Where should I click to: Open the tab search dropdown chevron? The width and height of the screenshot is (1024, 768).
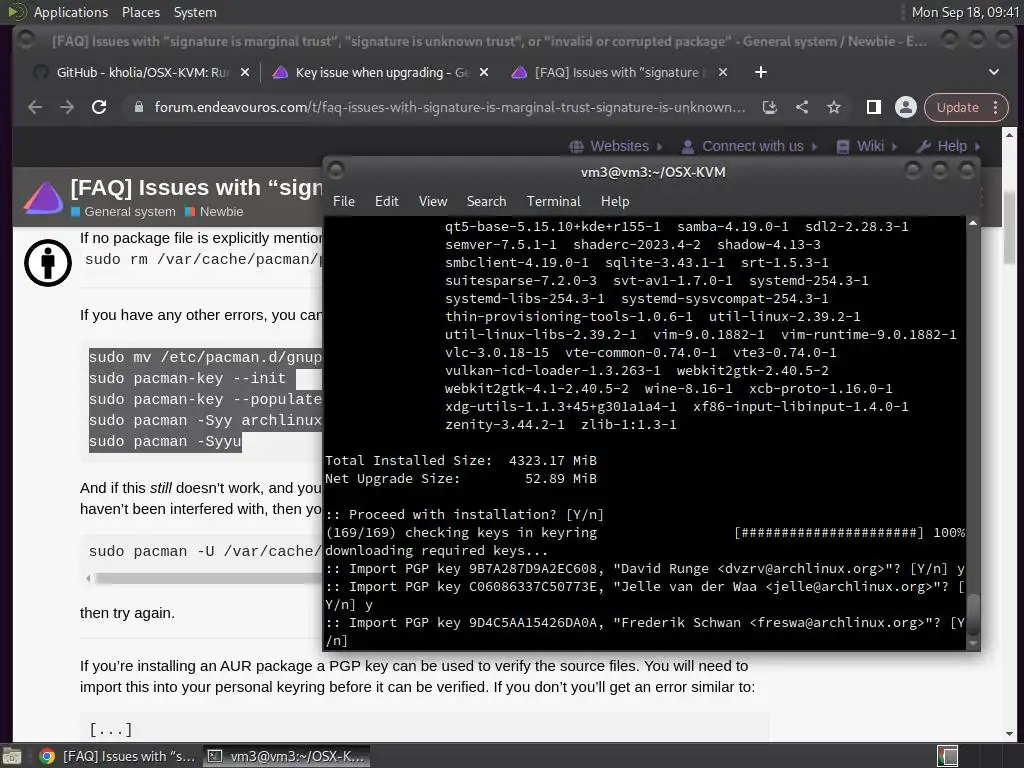[993, 72]
